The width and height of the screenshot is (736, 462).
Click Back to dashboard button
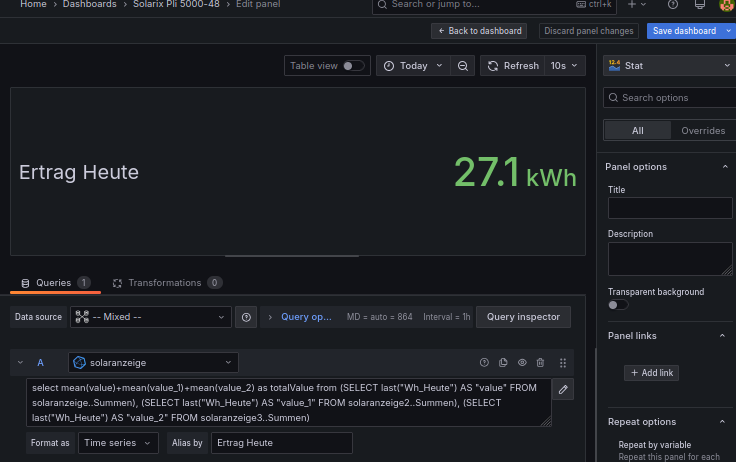(x=479, y=31)
